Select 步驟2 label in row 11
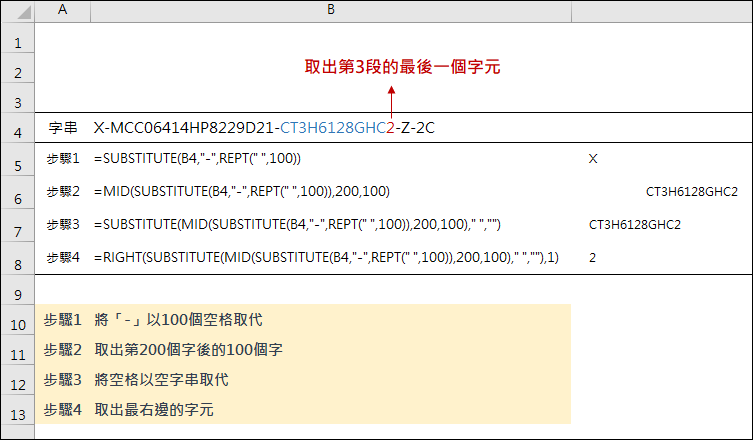The width and height of the screenshot is (753, 440). [63, 349]
